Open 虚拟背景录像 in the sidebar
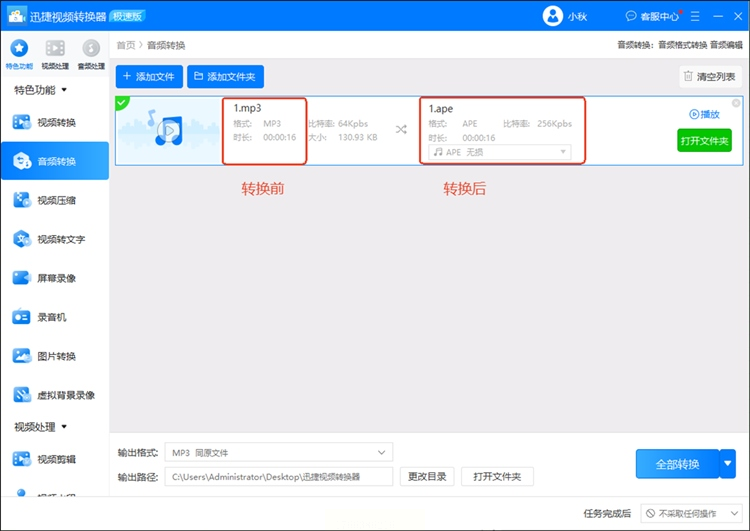 55,395
